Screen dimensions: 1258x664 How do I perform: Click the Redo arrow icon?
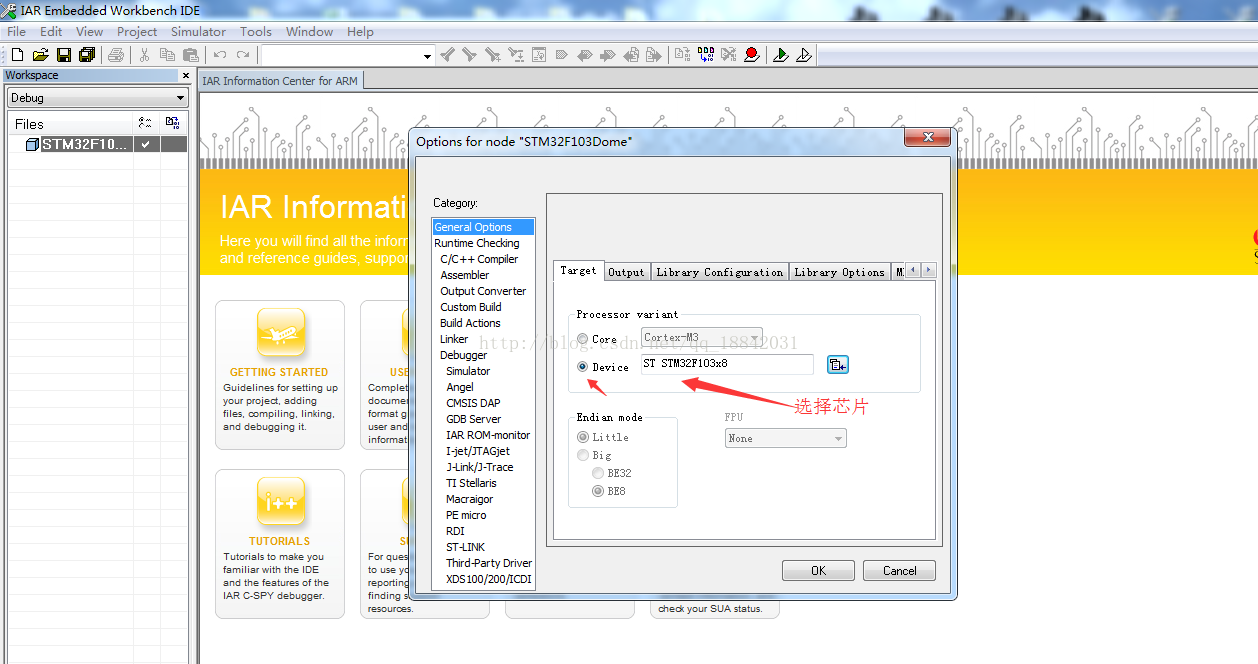(243, 55)
